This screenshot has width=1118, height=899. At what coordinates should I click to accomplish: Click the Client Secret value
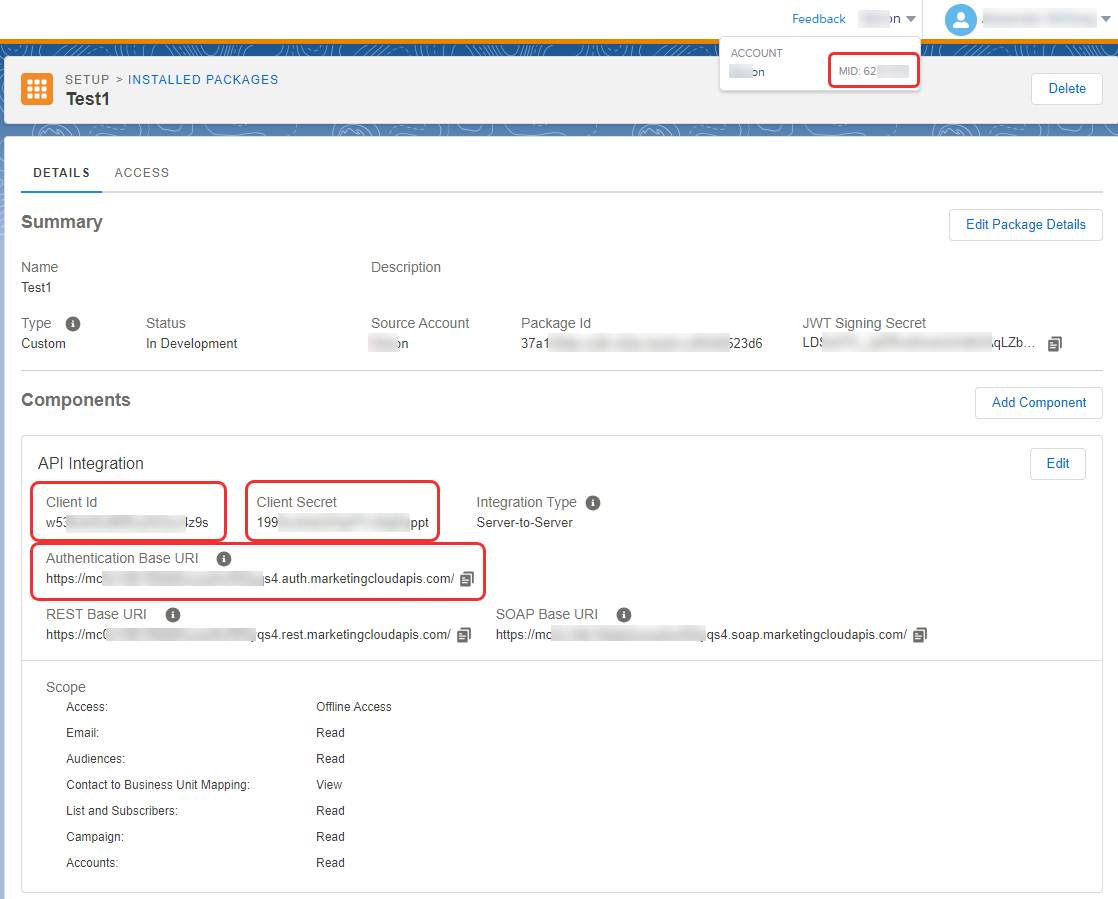coord(342,523)
